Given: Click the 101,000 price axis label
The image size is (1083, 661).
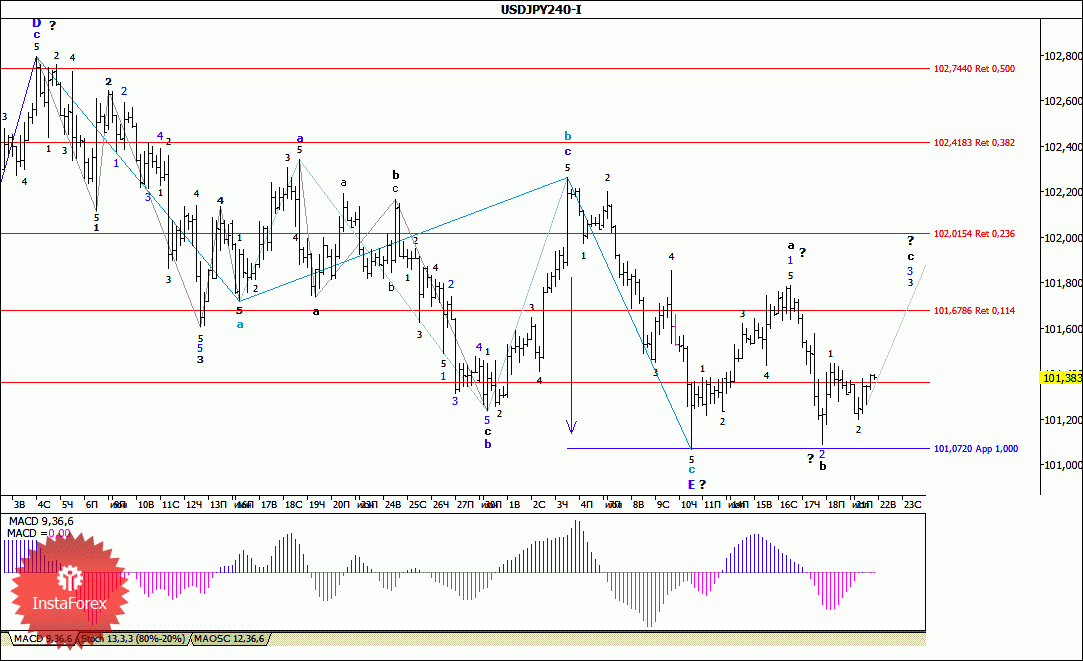Looking at the screenshot, I should (x=1062, y=465).
